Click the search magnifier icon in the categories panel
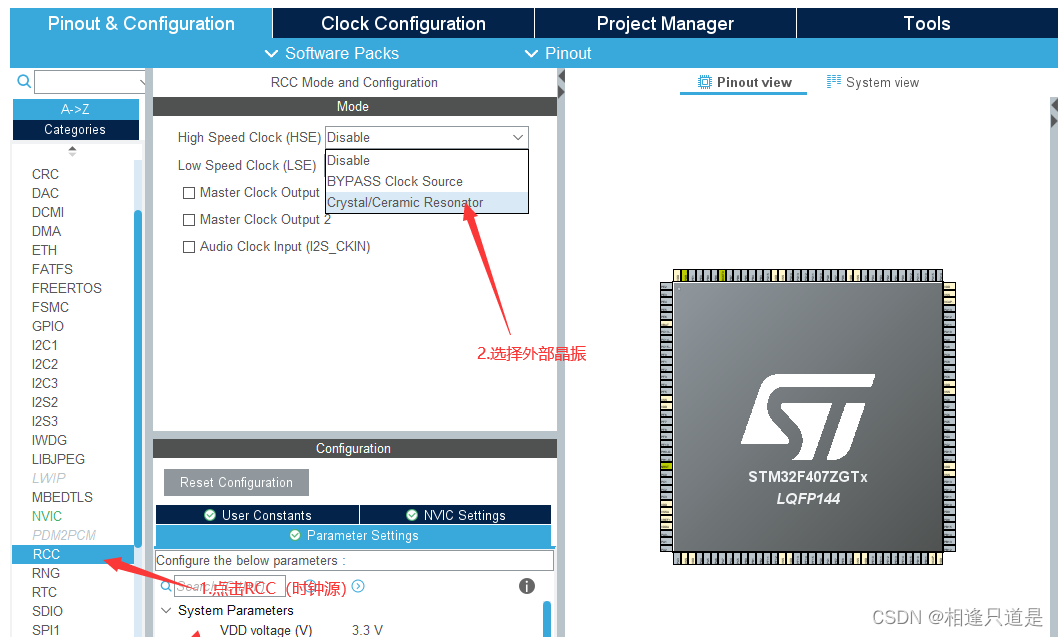The width and height of the screenshot is (1058, 637). [24, 82]
